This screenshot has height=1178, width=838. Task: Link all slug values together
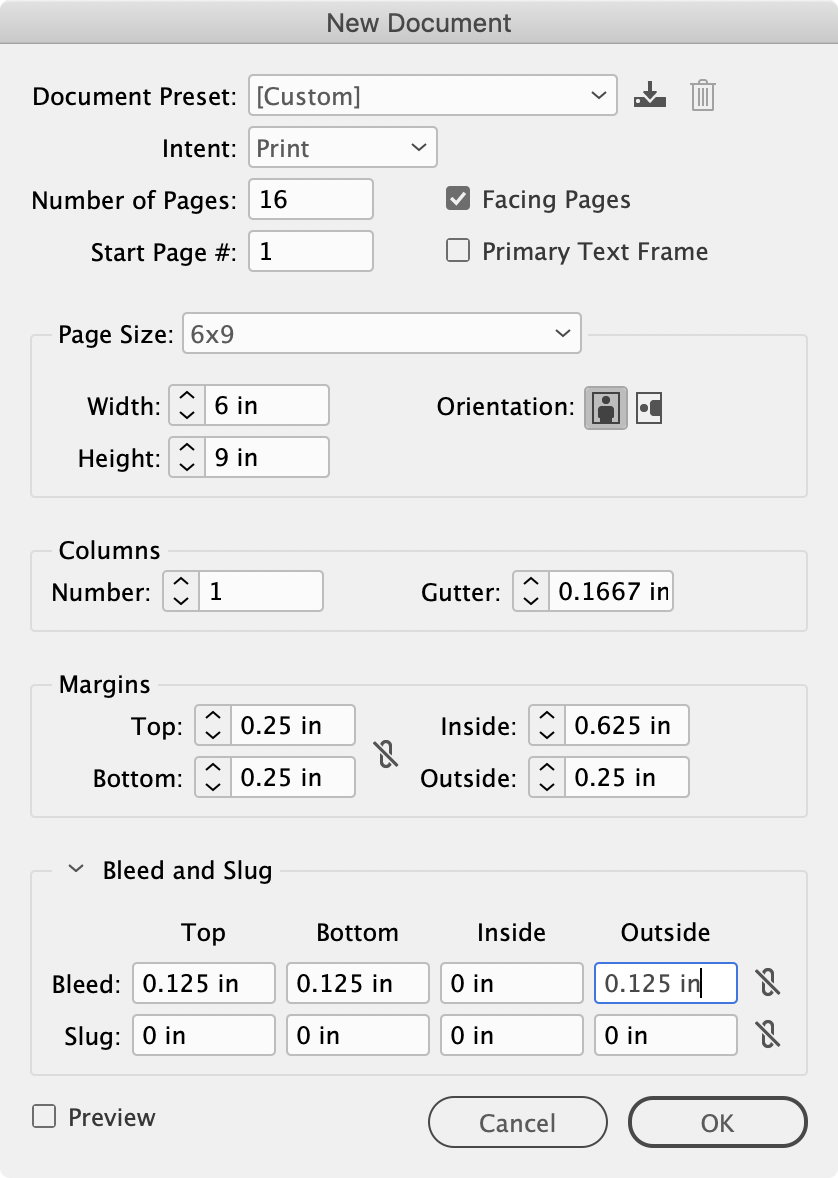point(769,1035)
